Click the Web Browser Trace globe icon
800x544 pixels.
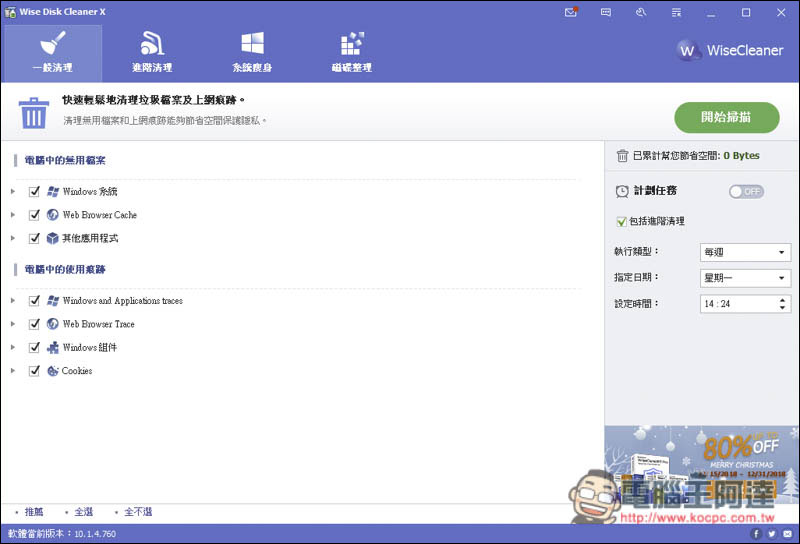(x=53, y=324)
